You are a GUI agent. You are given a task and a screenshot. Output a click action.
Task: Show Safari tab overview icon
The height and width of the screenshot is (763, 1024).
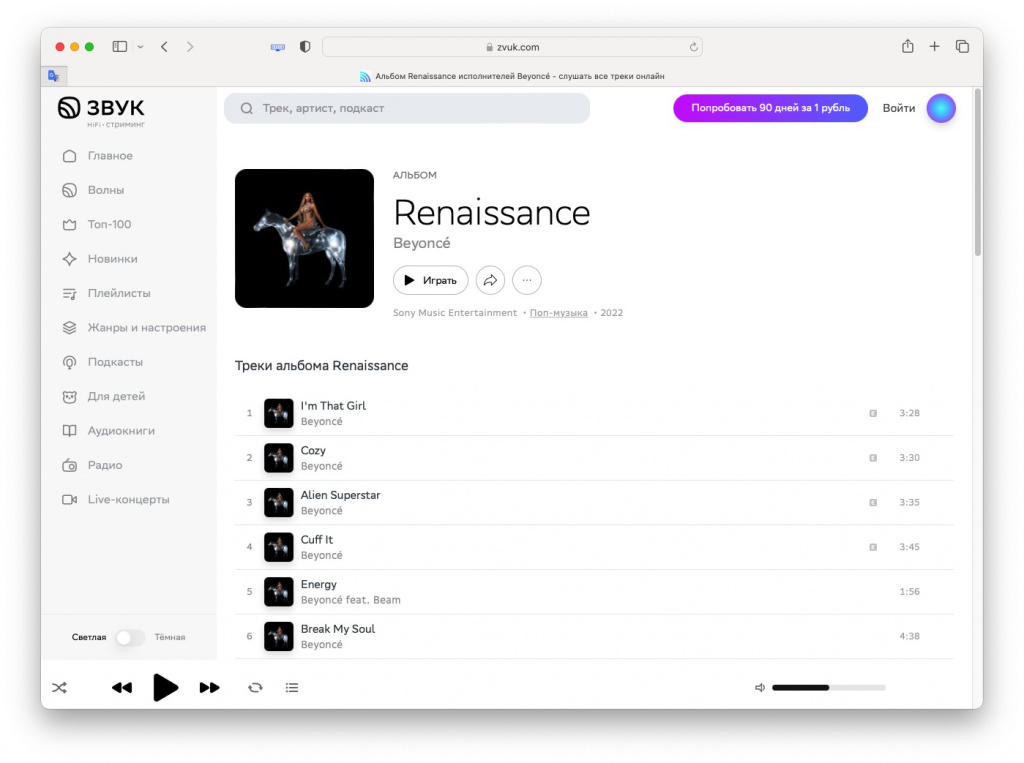pos(962,46)
